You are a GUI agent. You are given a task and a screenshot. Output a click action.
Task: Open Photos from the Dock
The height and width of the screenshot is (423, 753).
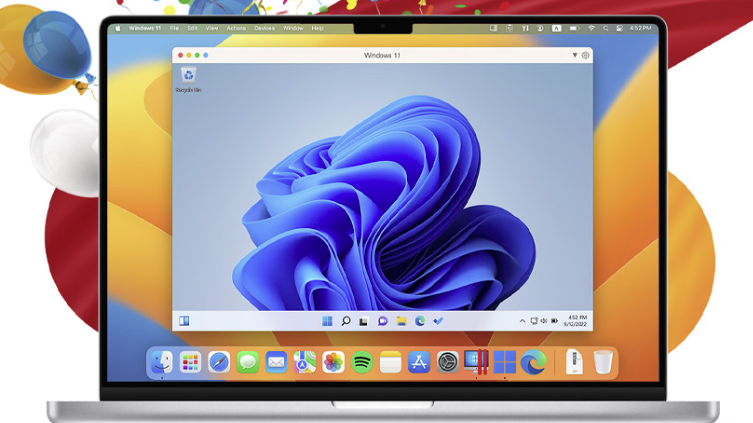(x=333, y=362)
